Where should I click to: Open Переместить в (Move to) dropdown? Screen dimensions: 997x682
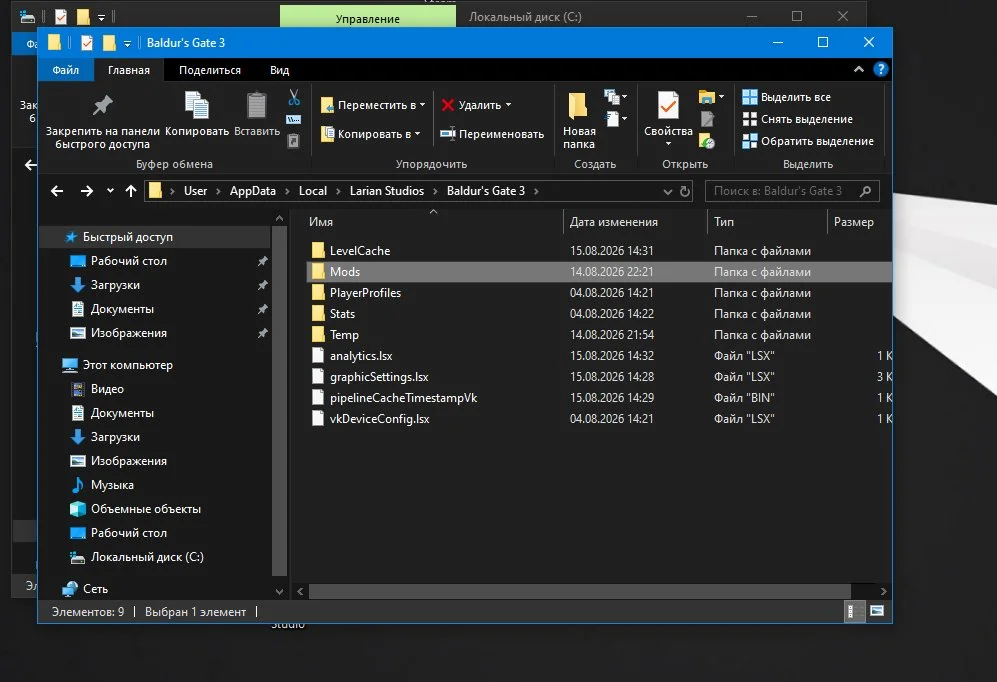pyautogui.click(x=373, y=105)
